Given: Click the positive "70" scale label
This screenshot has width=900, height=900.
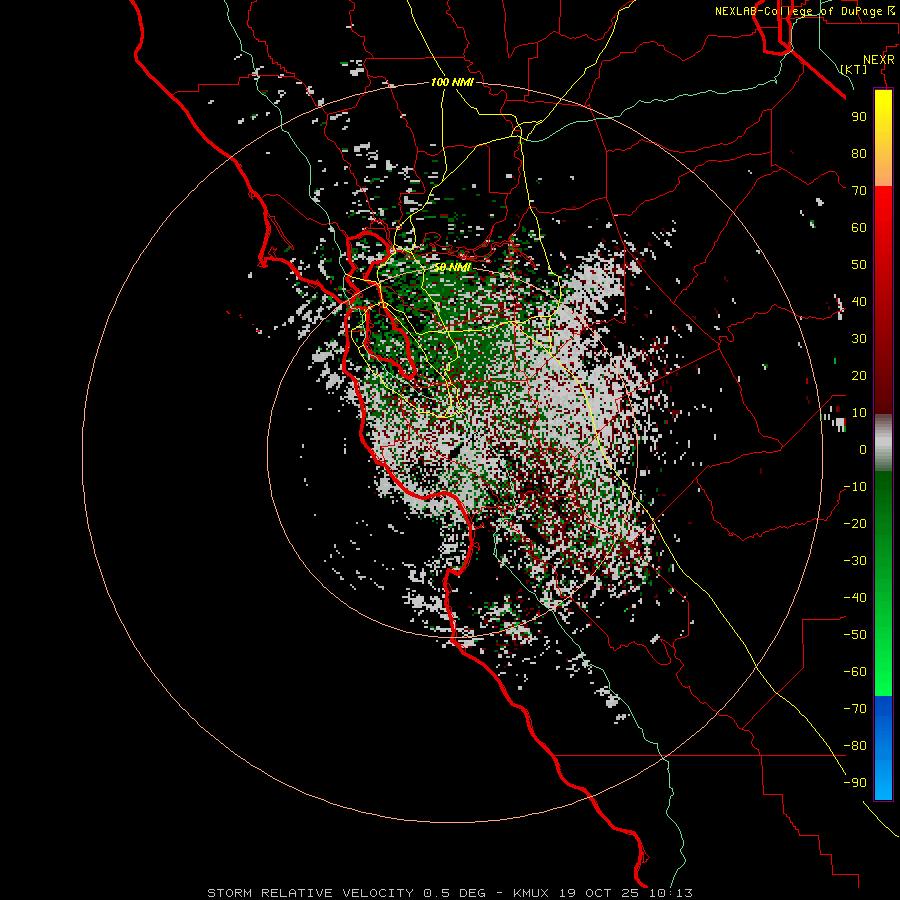Looking at the screenshot, I should (859, 191).
